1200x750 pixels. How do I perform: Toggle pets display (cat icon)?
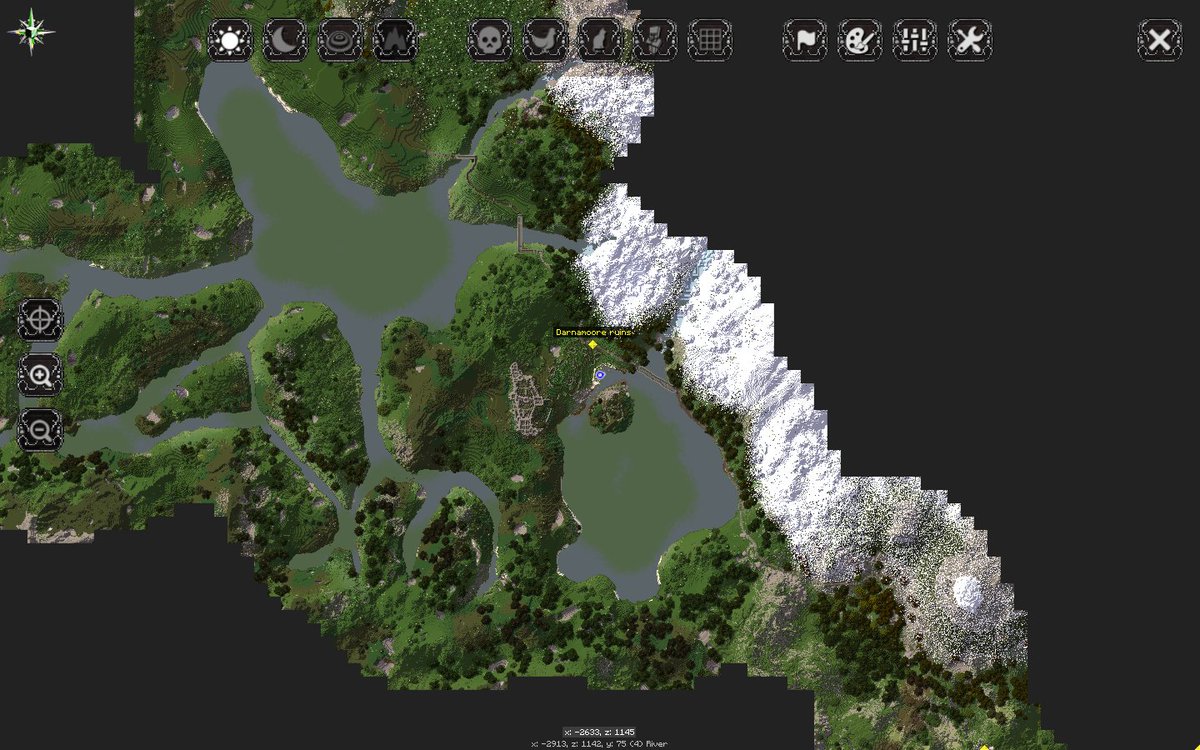pos(600,41)
